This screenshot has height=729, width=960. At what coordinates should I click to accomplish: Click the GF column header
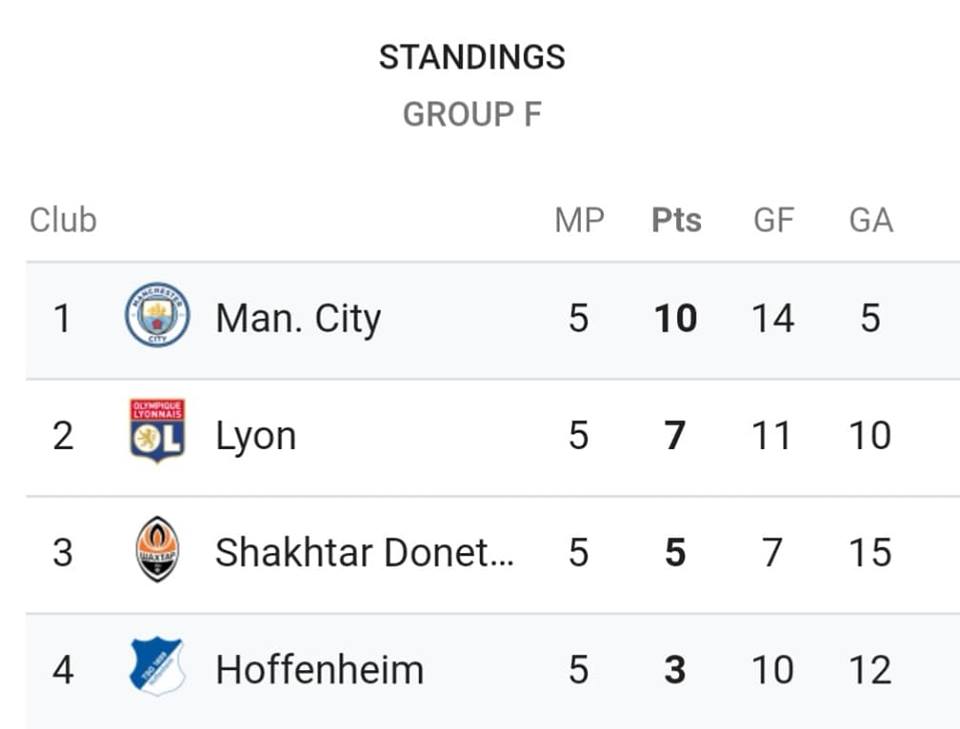(774, 220)
